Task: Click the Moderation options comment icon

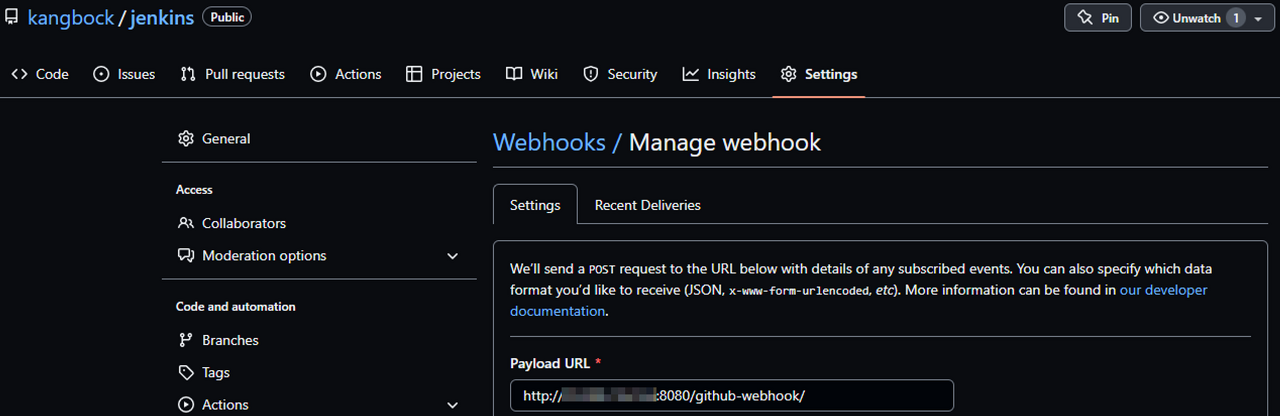Action: point(185,256)
